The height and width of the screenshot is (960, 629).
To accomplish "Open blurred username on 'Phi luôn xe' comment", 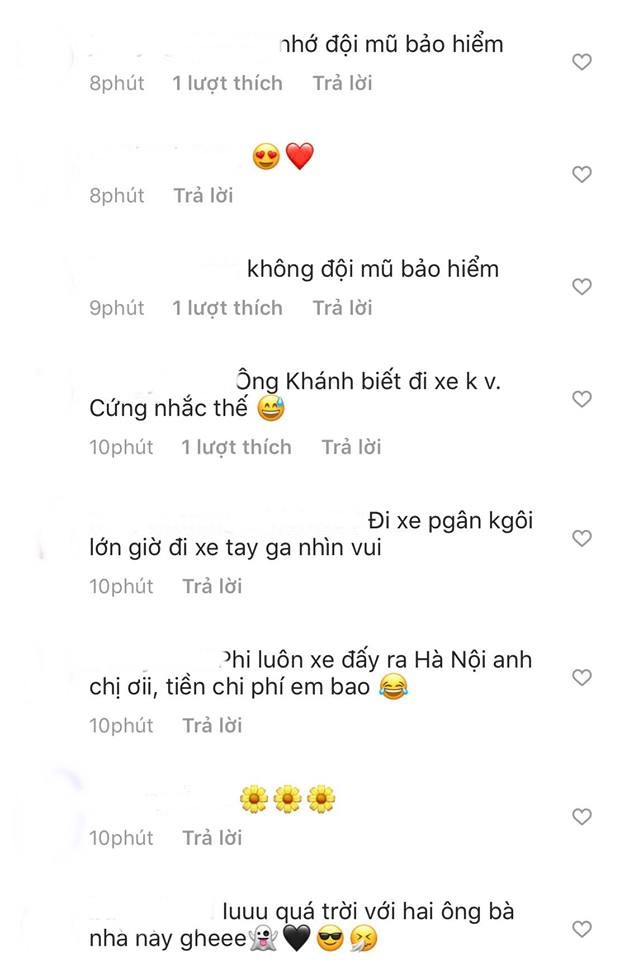I will (x=153, y=660).
